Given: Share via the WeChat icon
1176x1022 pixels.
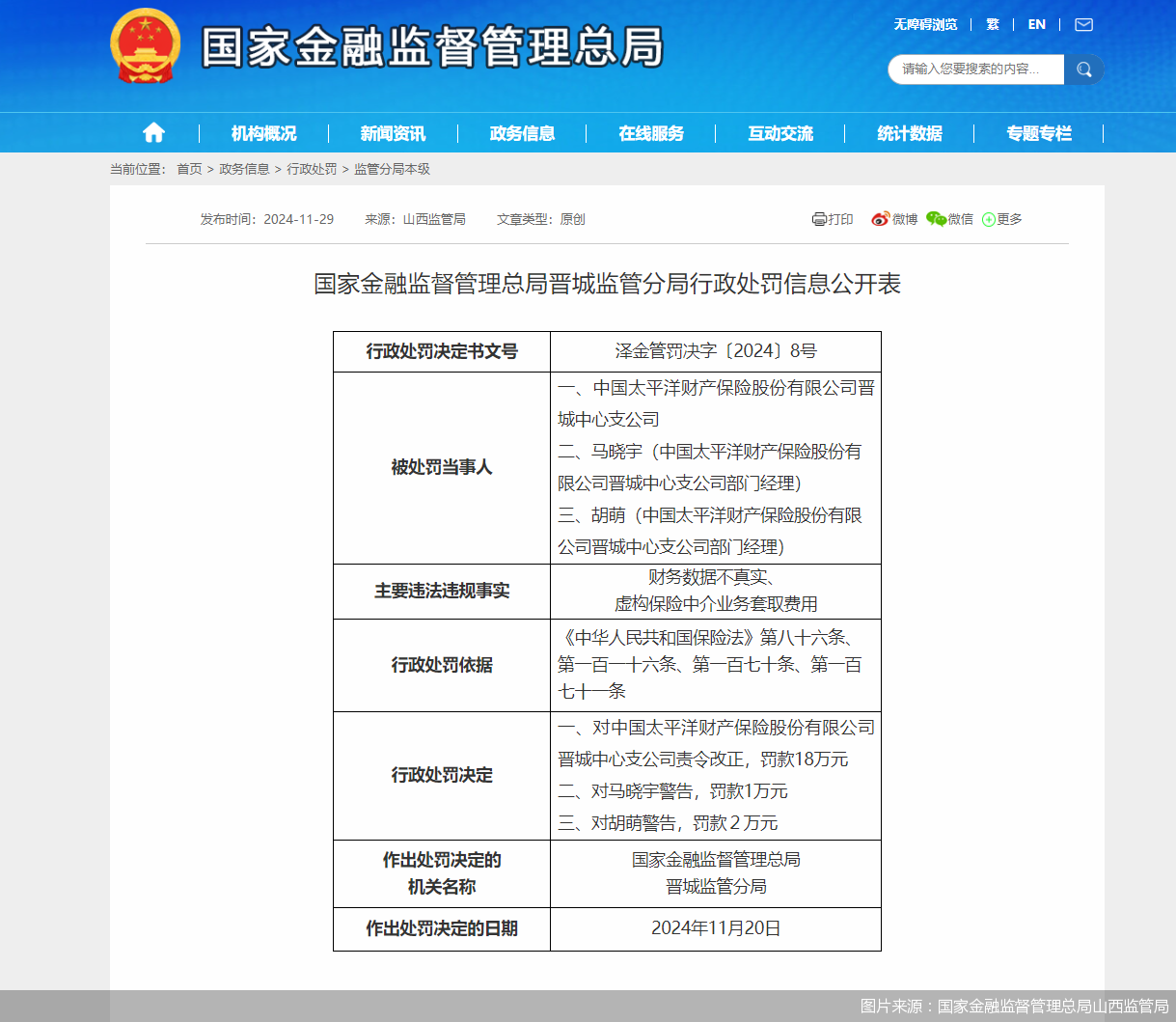Looking at the screenshot, I should pos(936,219).
